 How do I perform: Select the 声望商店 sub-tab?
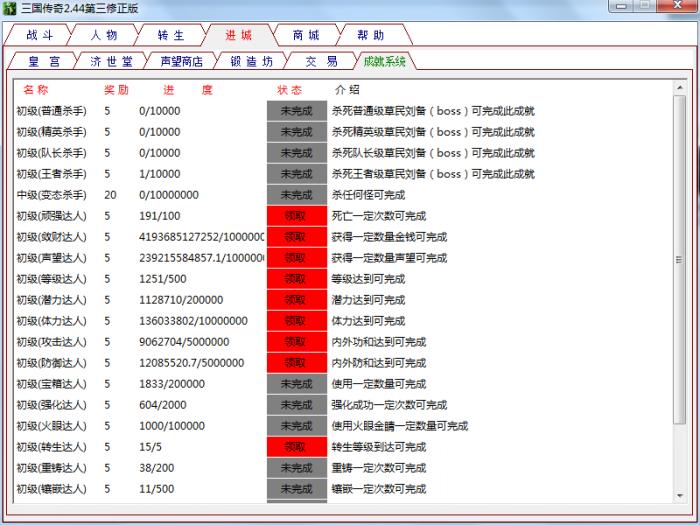[181, 61]
